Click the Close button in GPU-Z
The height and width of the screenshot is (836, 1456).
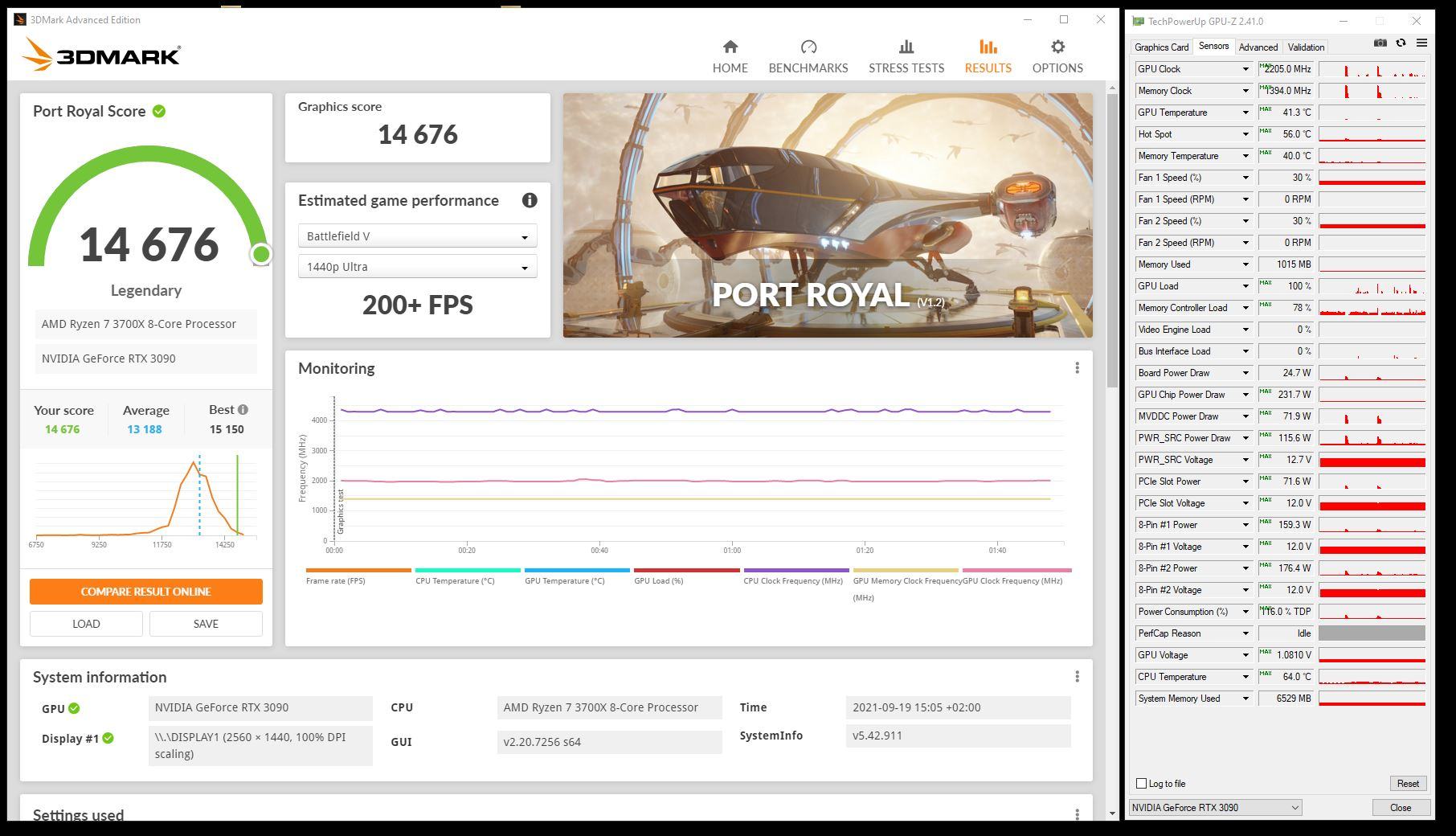1401,807
